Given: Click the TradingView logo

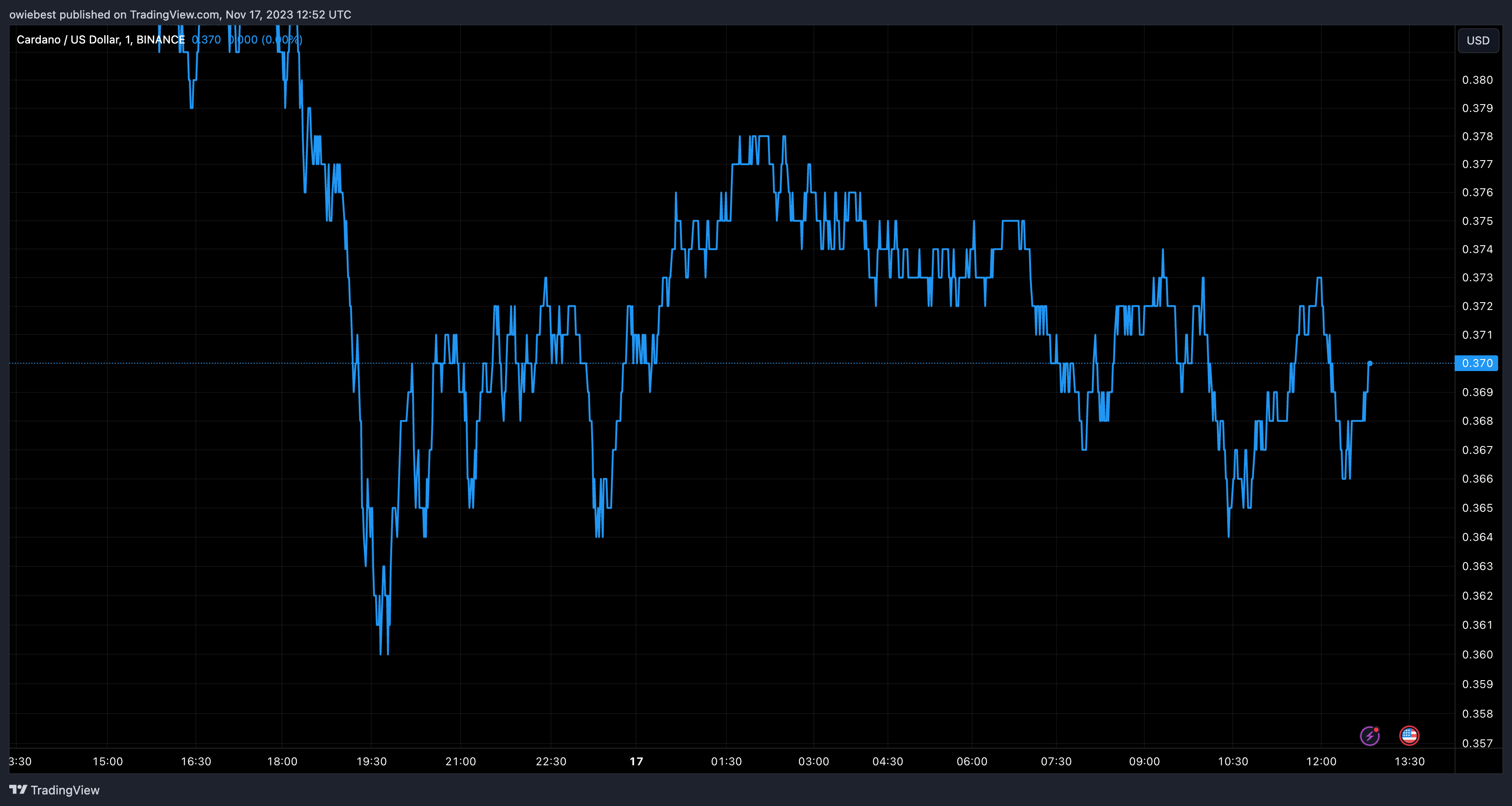Looking at the screenshot, I should [55, 790].
